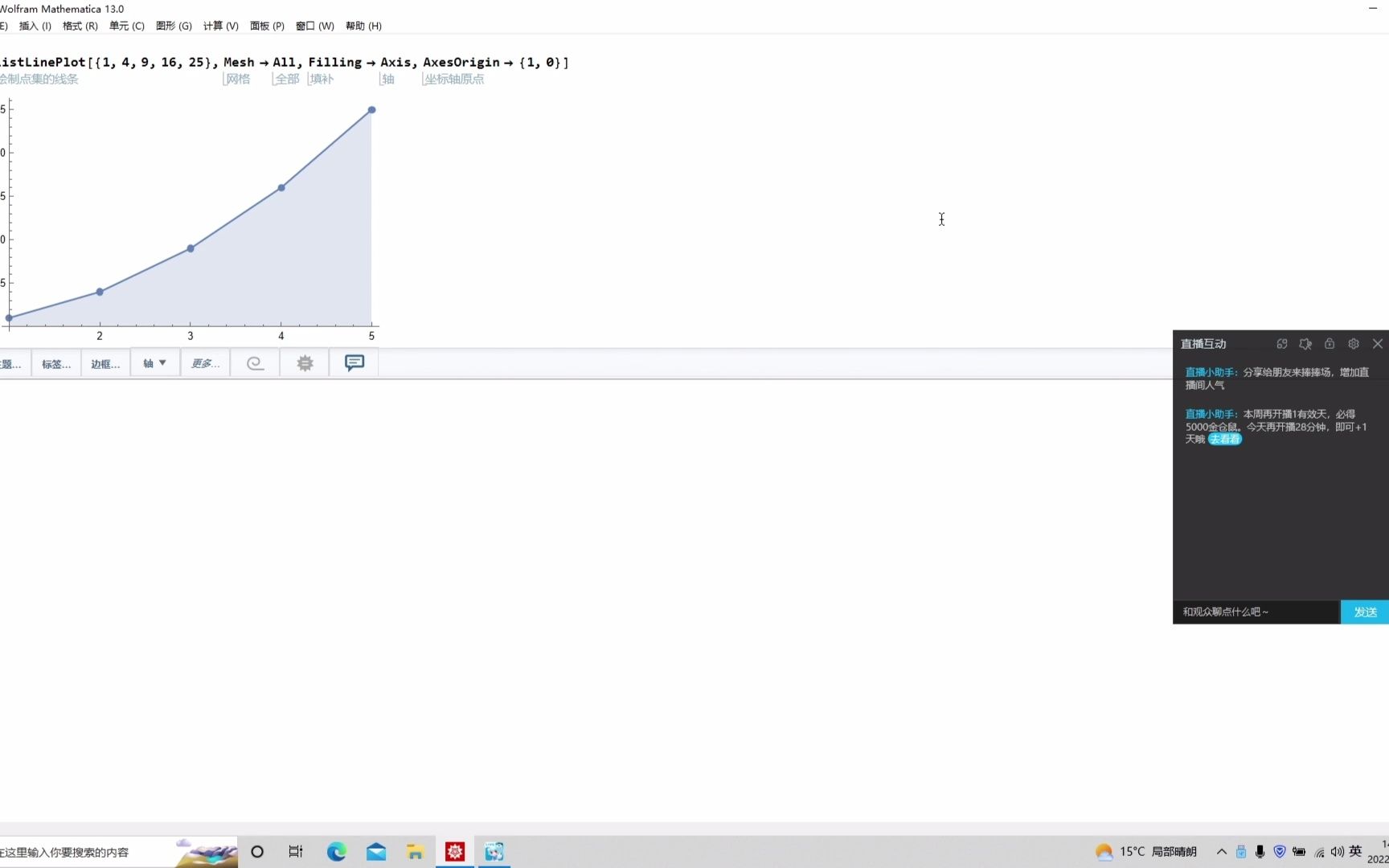Click the AxesOrigin option in the code
Screen dimensions: 1389x868
coord(461,62)
